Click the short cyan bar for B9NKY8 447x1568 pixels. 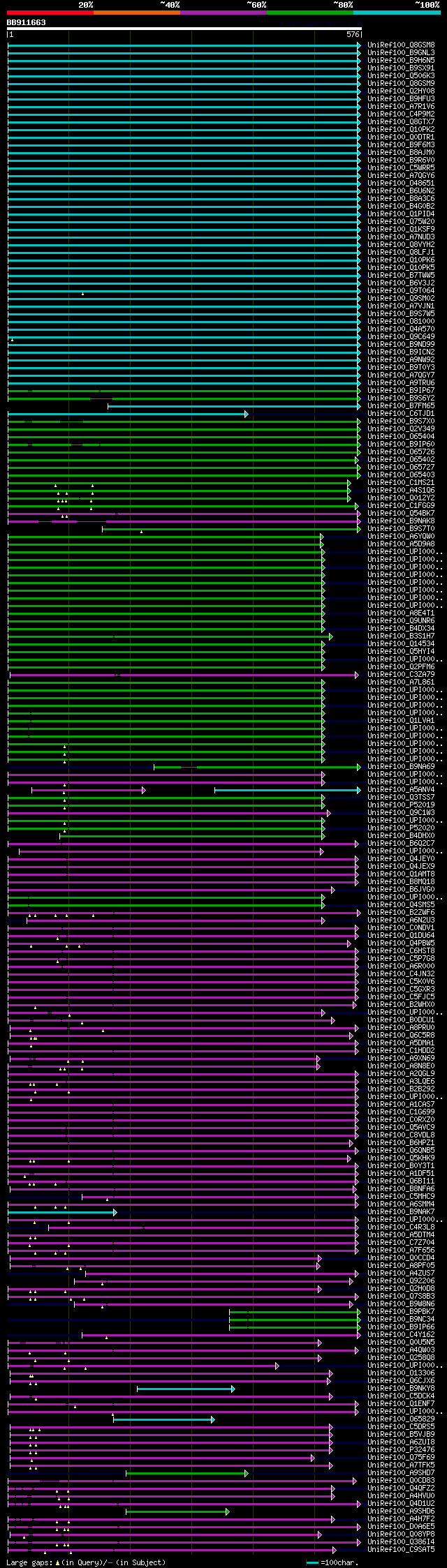(x=186, y=1389)
